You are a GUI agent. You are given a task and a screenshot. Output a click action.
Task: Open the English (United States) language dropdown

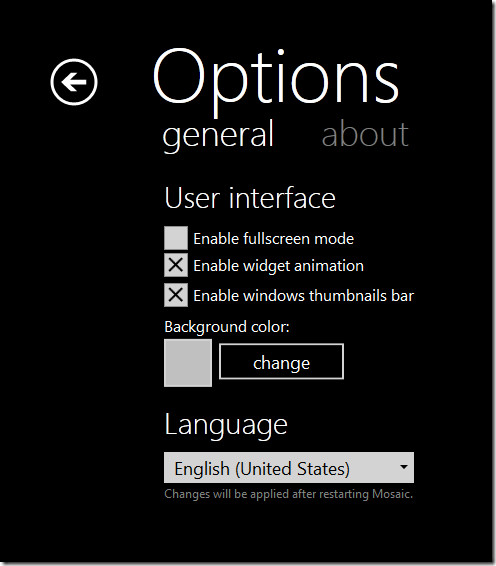(x=289, y=467)
